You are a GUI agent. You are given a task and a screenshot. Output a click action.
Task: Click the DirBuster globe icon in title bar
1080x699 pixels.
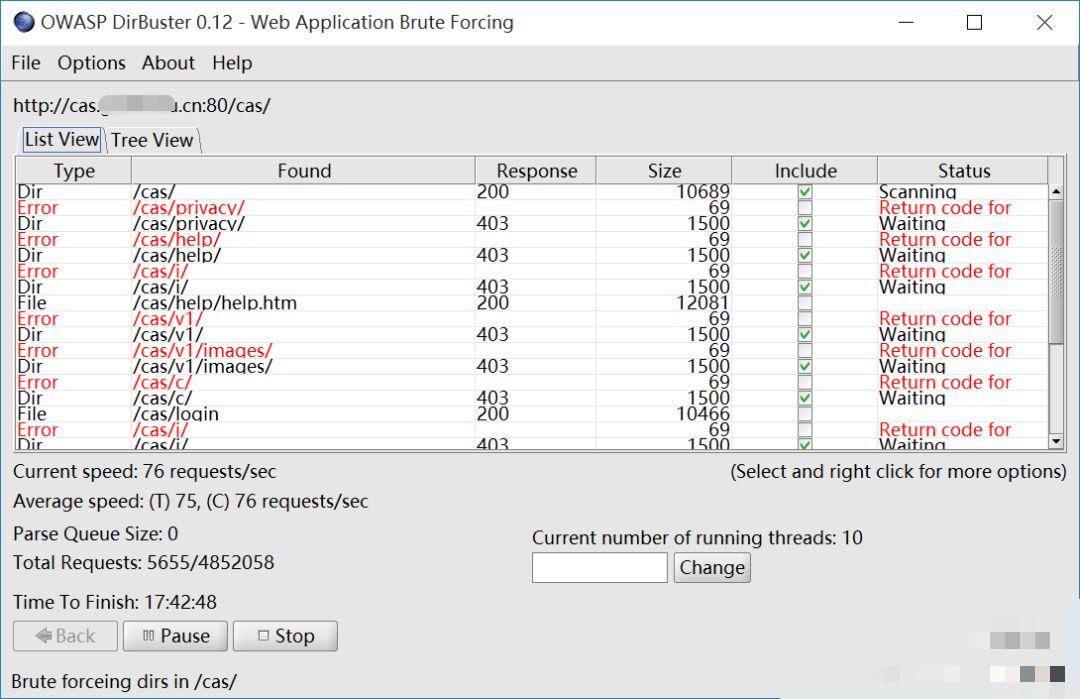(23, 22)
